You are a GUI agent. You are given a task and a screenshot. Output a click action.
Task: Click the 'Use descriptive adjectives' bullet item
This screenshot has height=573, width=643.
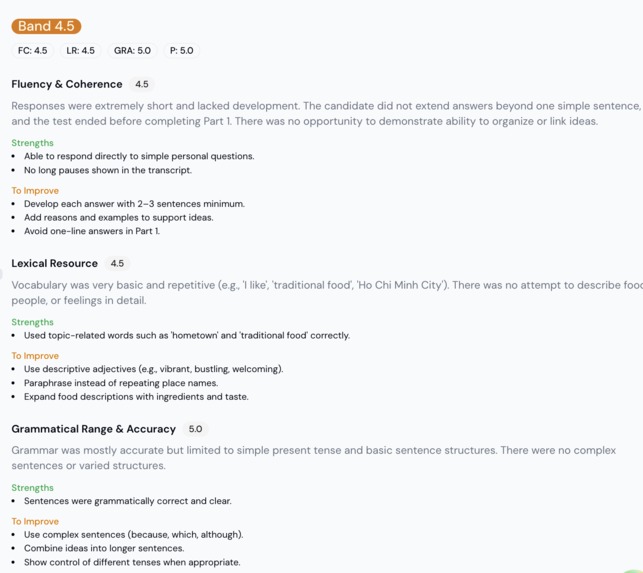pos(153,369)
